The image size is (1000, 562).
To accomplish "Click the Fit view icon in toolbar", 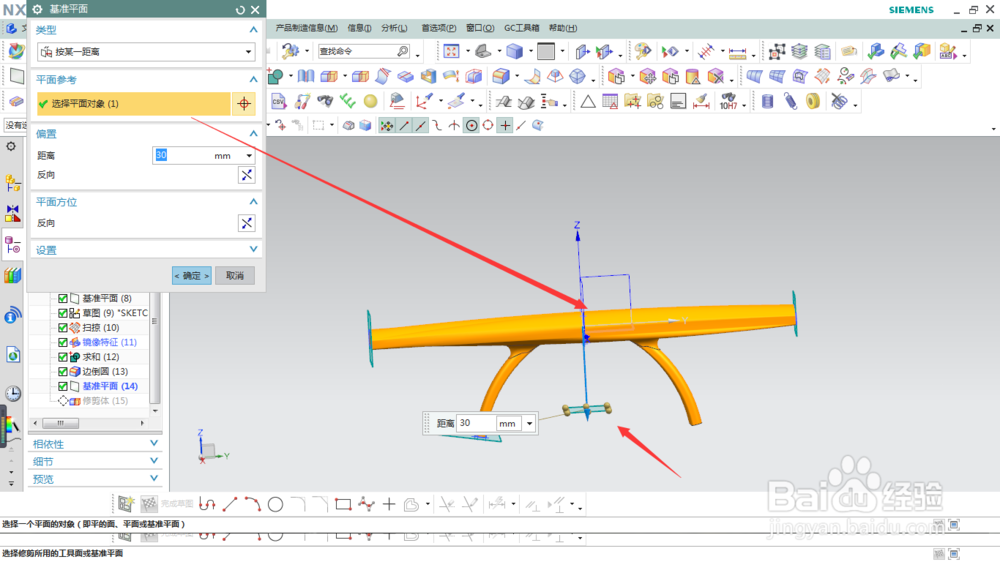I will (451, 51).
